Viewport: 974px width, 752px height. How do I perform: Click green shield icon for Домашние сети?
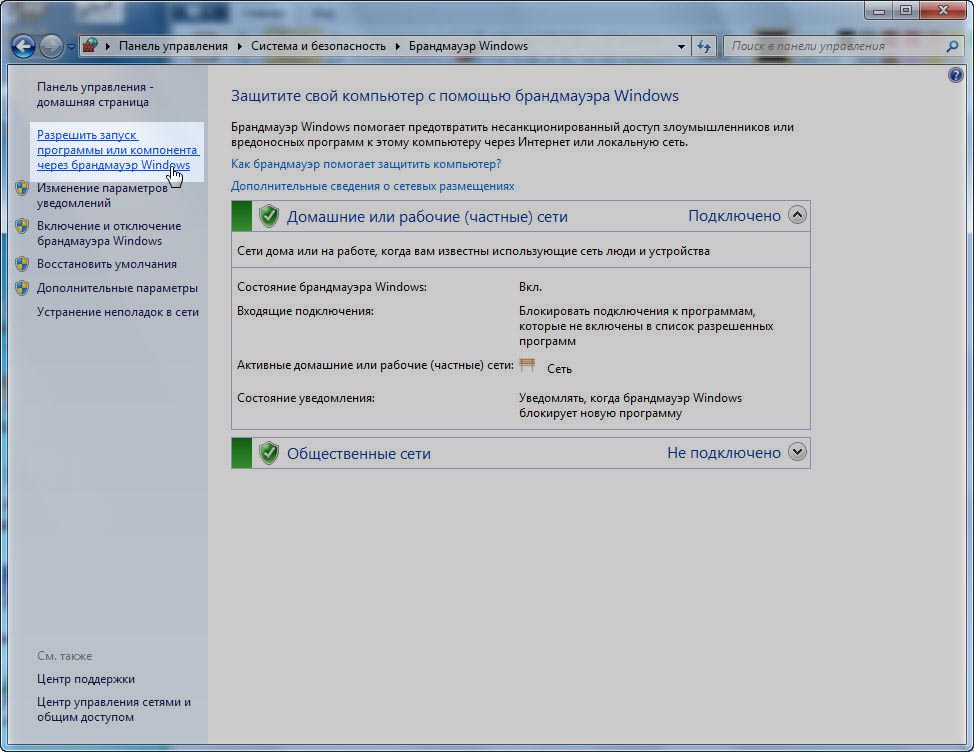(x=268, y=216)
